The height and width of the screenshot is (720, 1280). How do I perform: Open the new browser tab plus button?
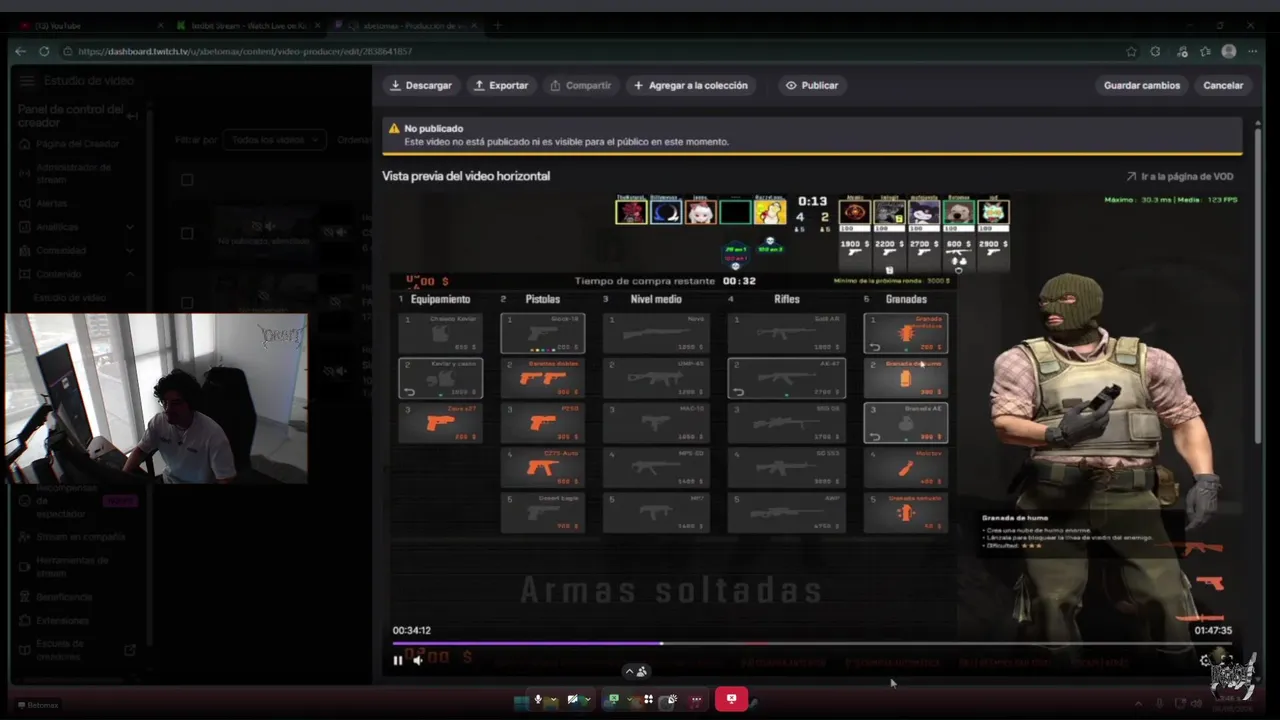[x=497, y=25]
